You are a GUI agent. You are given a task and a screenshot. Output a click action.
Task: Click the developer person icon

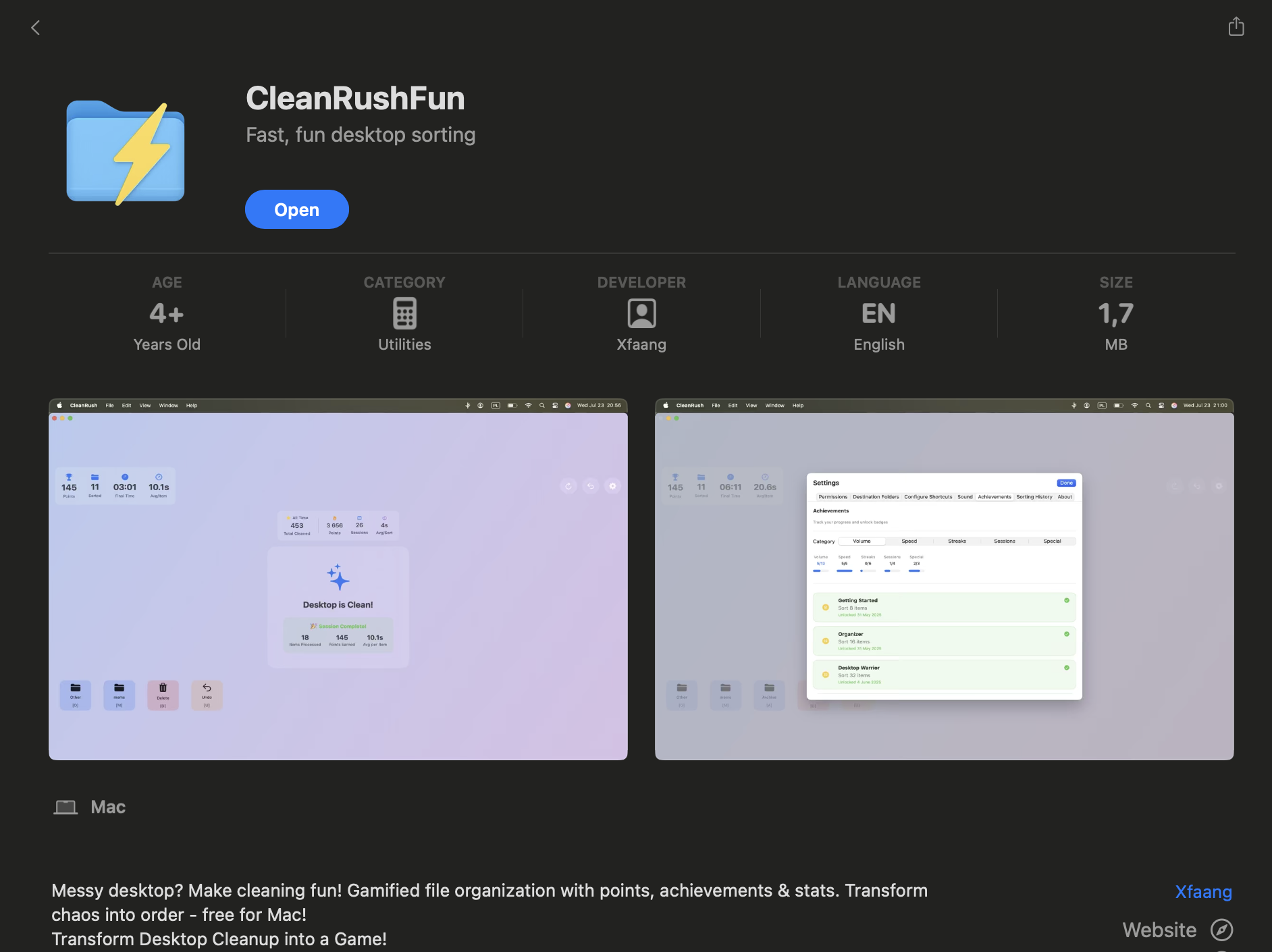[641, 313]
